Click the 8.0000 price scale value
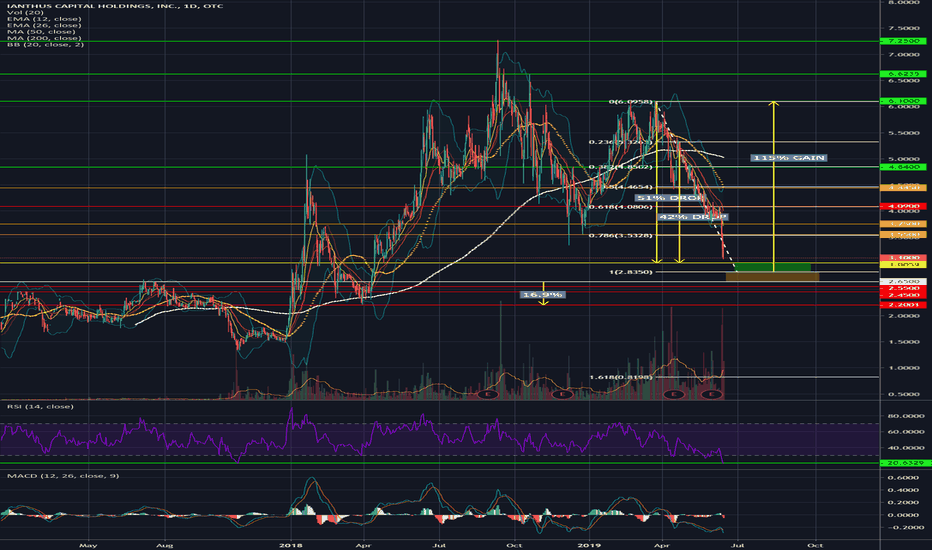This screenshot has height=550, width=932. 904,3
